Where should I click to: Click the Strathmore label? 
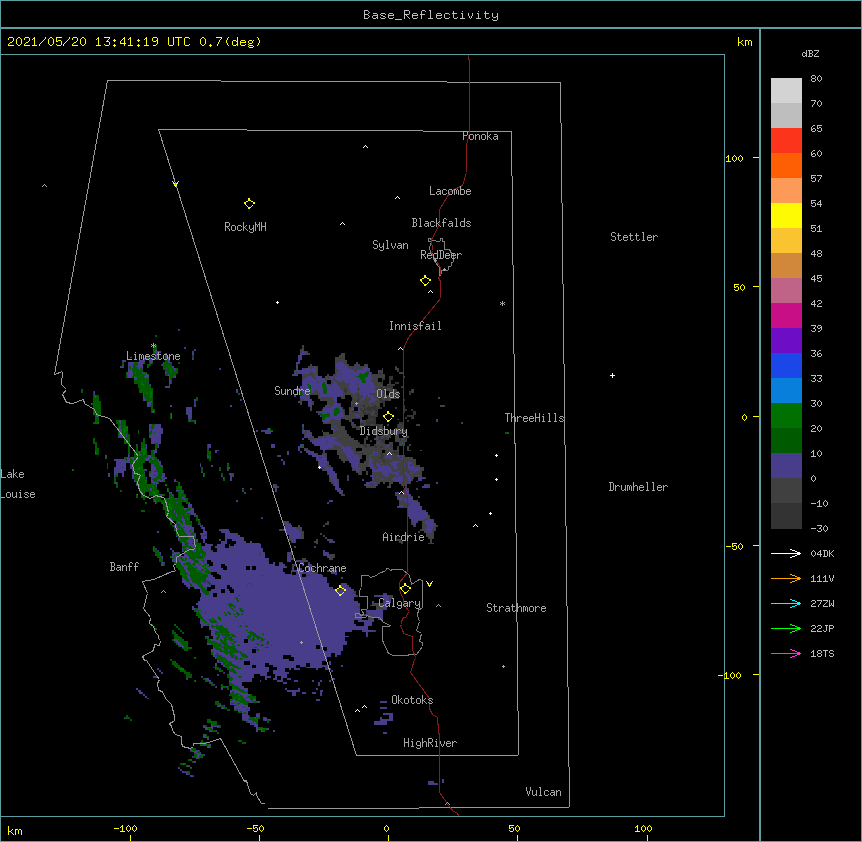click(x=516, y=608)
